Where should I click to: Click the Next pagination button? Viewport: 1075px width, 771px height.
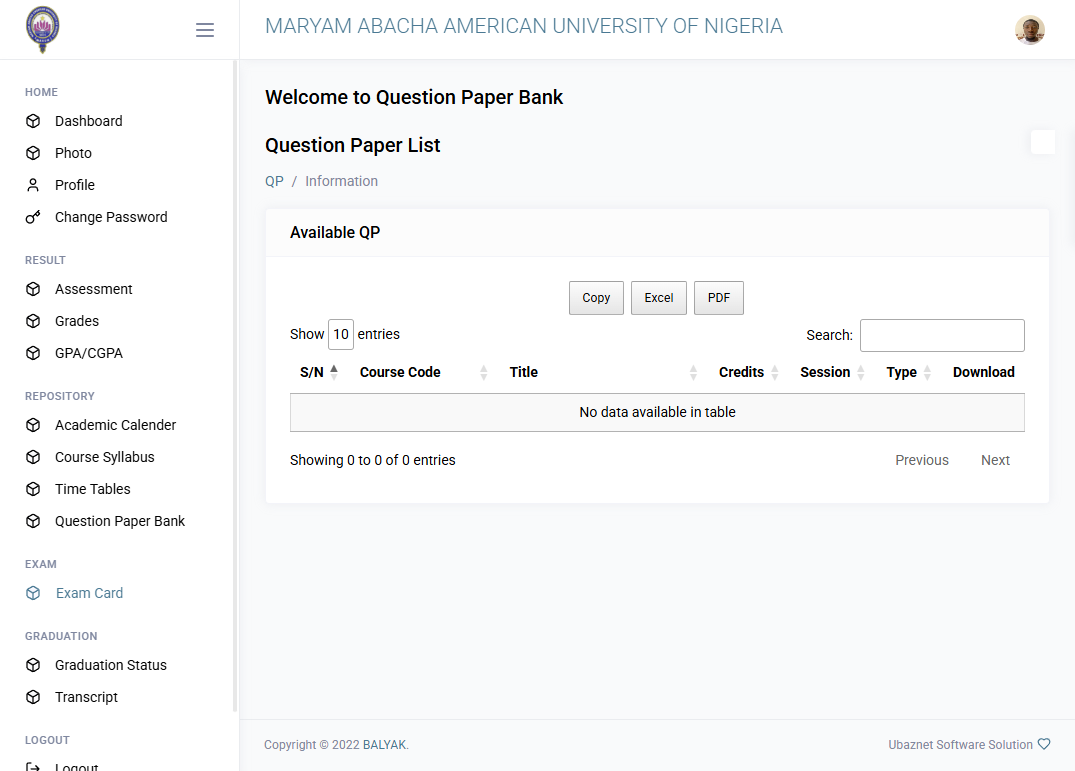[995, 461]
